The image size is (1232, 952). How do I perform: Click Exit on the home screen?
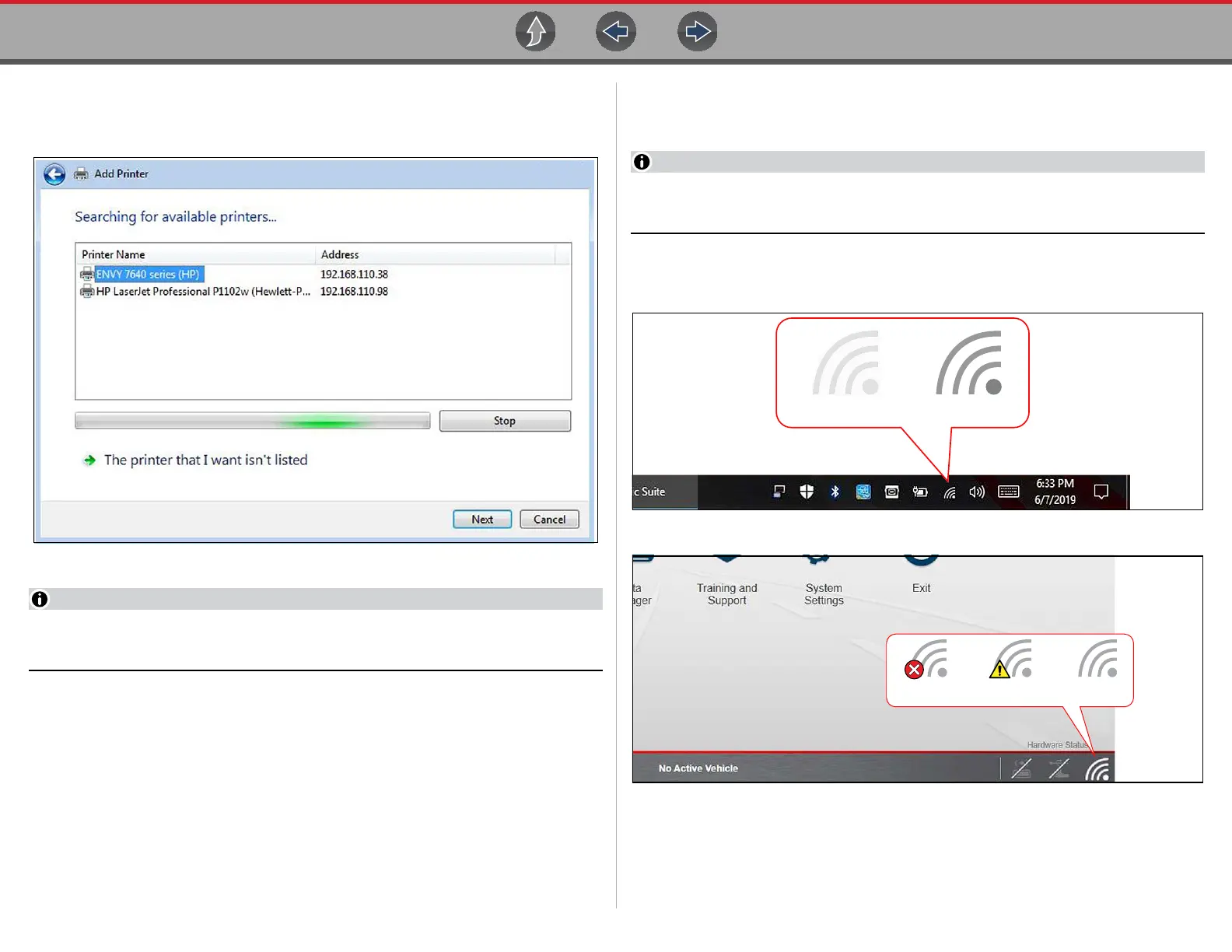click(922, 588)
